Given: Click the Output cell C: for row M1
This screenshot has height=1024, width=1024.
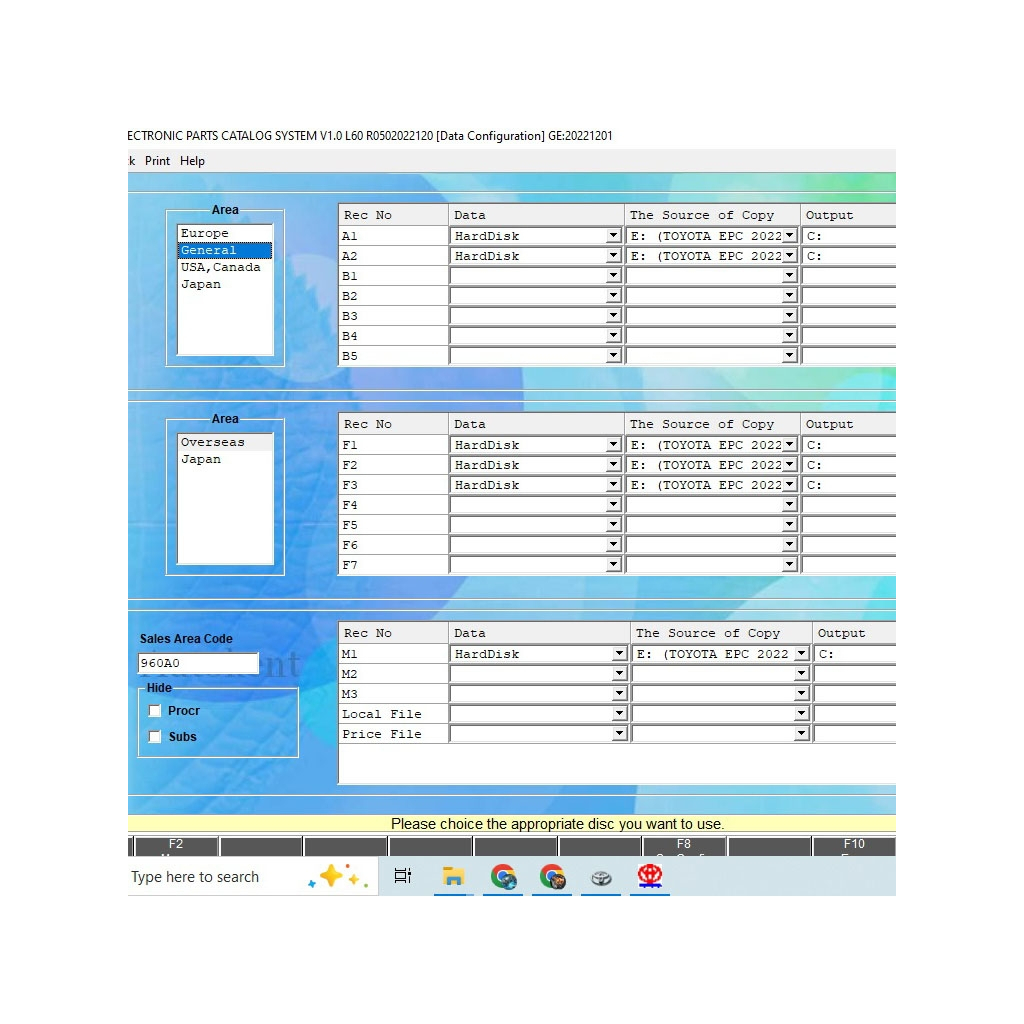Looking at the screenshot, I should click(x=855, y=654).
